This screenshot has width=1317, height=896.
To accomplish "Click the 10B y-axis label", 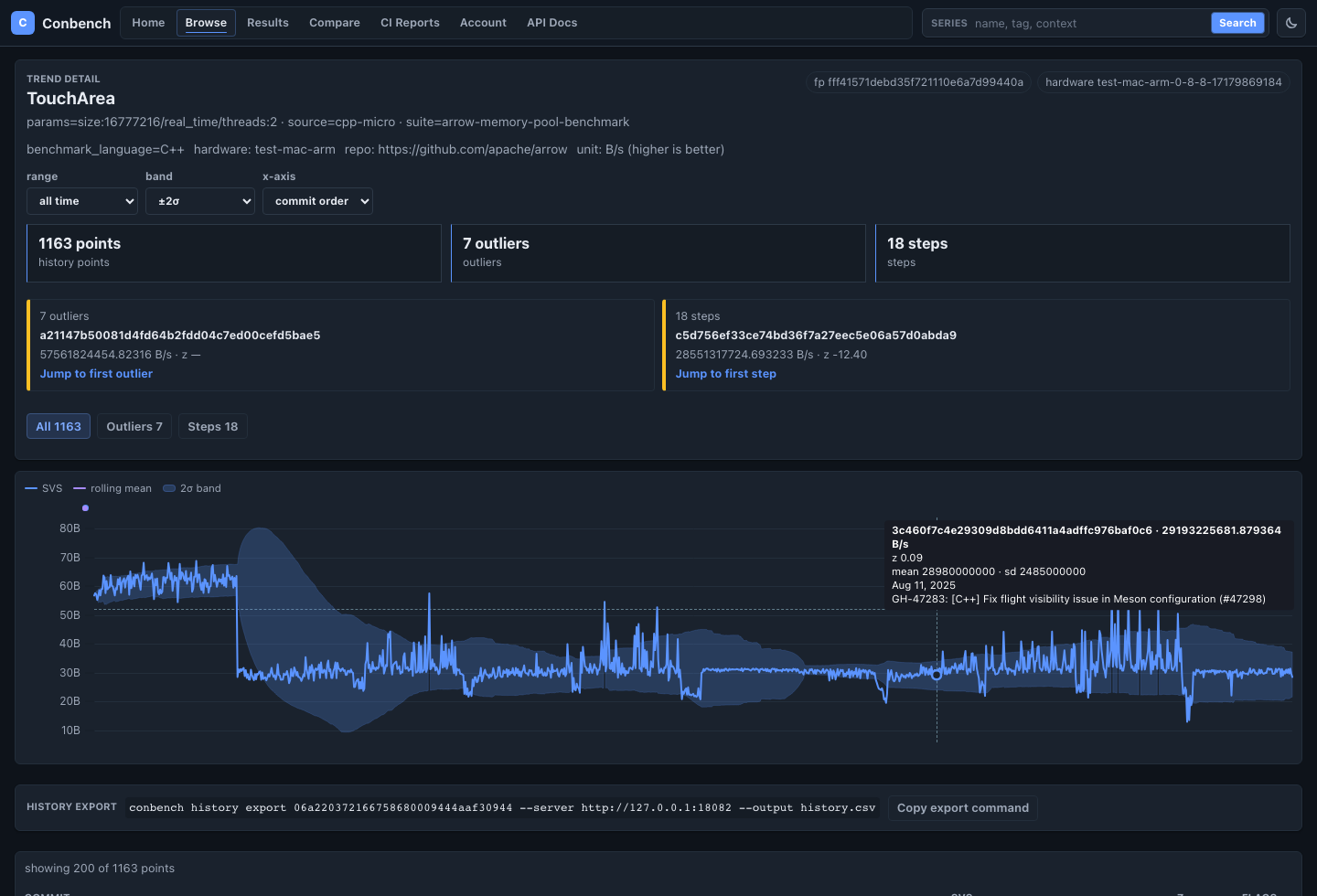I will pyautogui.click(x=70, y=731).
